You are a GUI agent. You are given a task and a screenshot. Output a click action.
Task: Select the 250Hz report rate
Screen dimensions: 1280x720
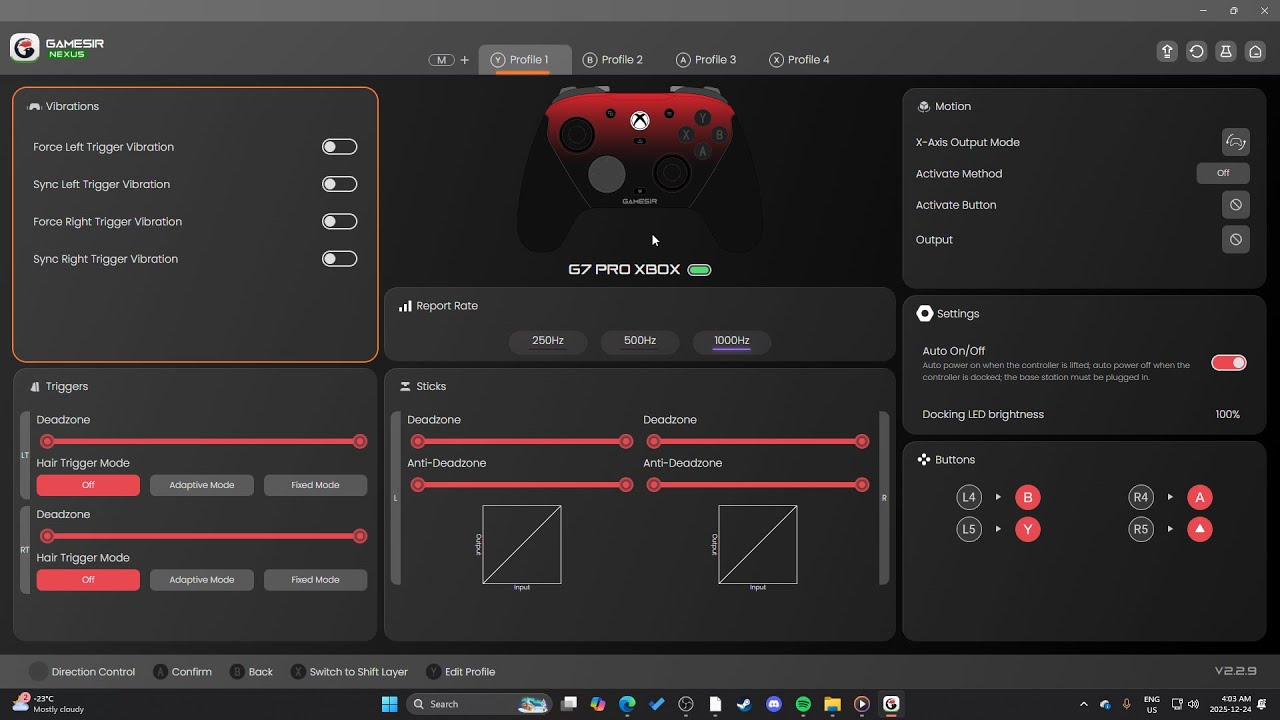pos(547,341)
